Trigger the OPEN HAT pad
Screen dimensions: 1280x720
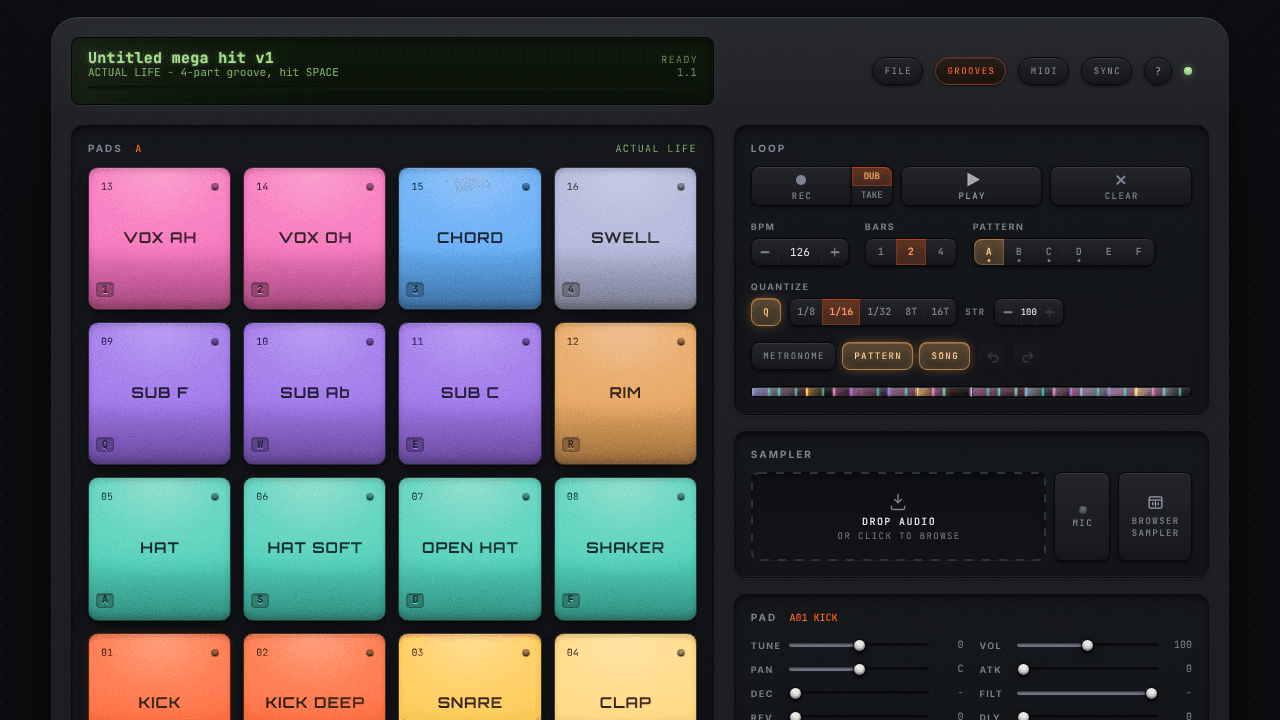tap(470, 548)
